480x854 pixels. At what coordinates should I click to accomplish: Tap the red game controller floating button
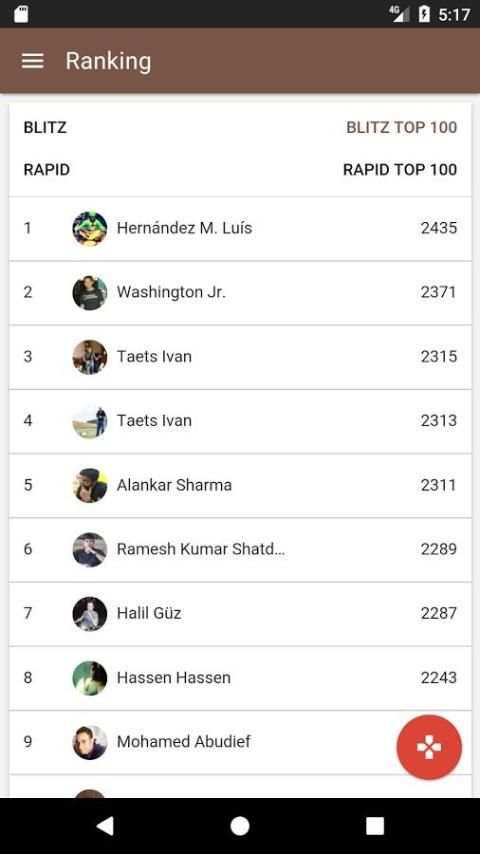tap(429, 747)
